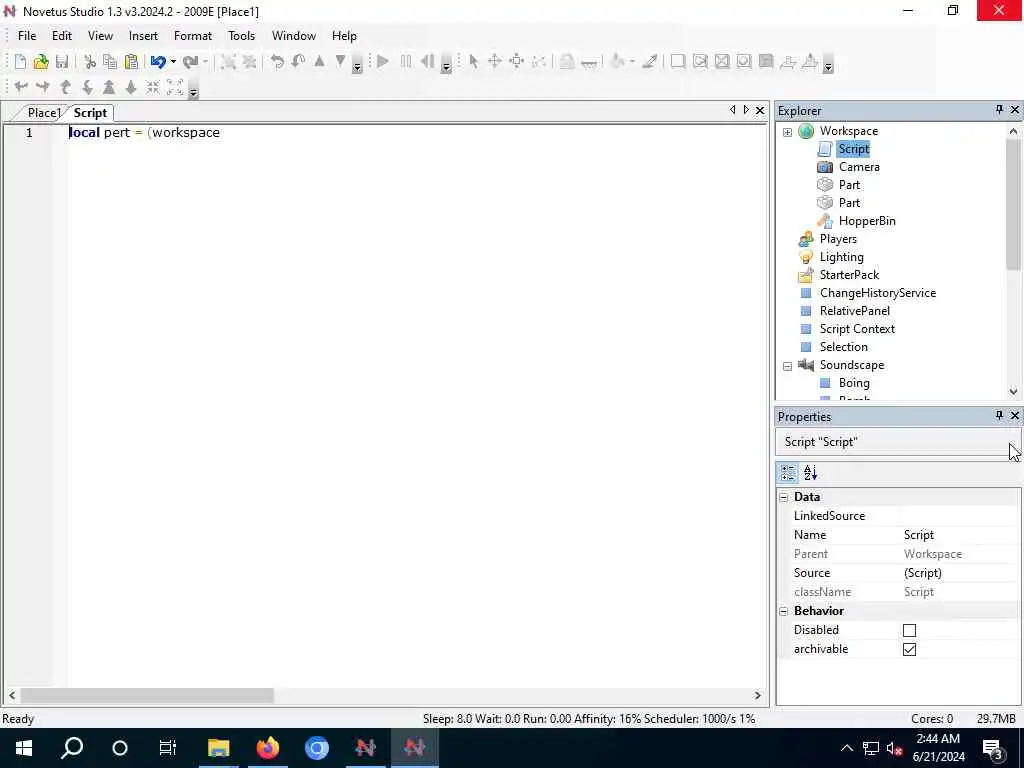Open the Redo history dropdown arrow
Image resolution: width=1024 pixels, height=768 pixels.
click(205, 62)
